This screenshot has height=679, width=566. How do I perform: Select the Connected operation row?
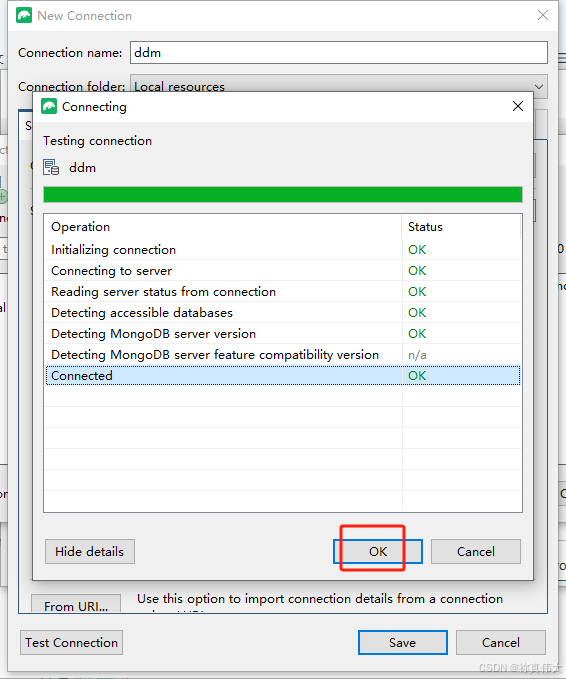pyautogui.click(x=283, y=375)
